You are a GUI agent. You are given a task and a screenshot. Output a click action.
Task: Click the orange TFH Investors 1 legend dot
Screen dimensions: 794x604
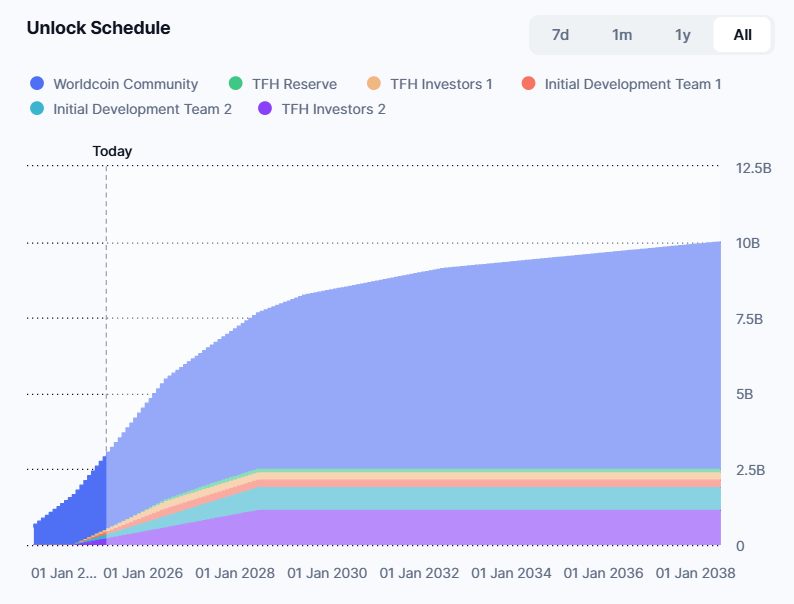point(374,84)
